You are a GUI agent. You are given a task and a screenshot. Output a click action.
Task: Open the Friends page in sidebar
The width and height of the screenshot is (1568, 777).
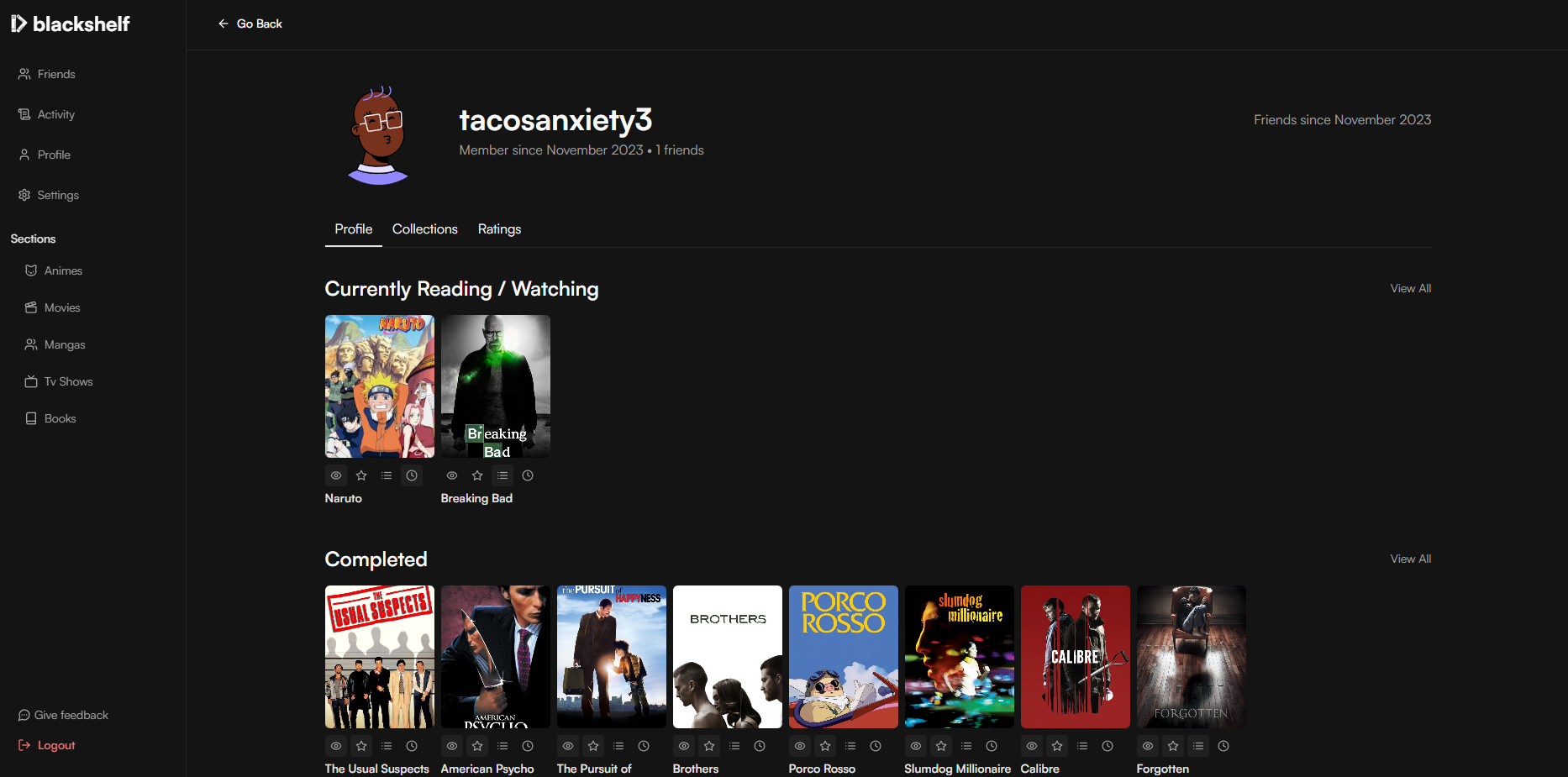(47, 74)
